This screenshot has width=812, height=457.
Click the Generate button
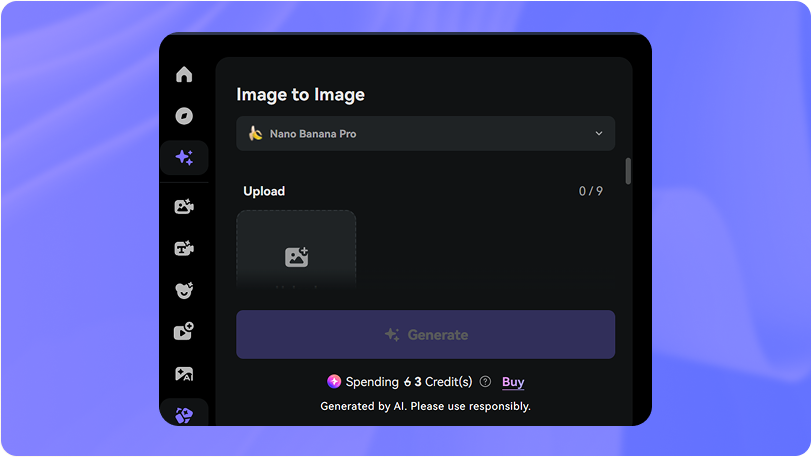426,335
